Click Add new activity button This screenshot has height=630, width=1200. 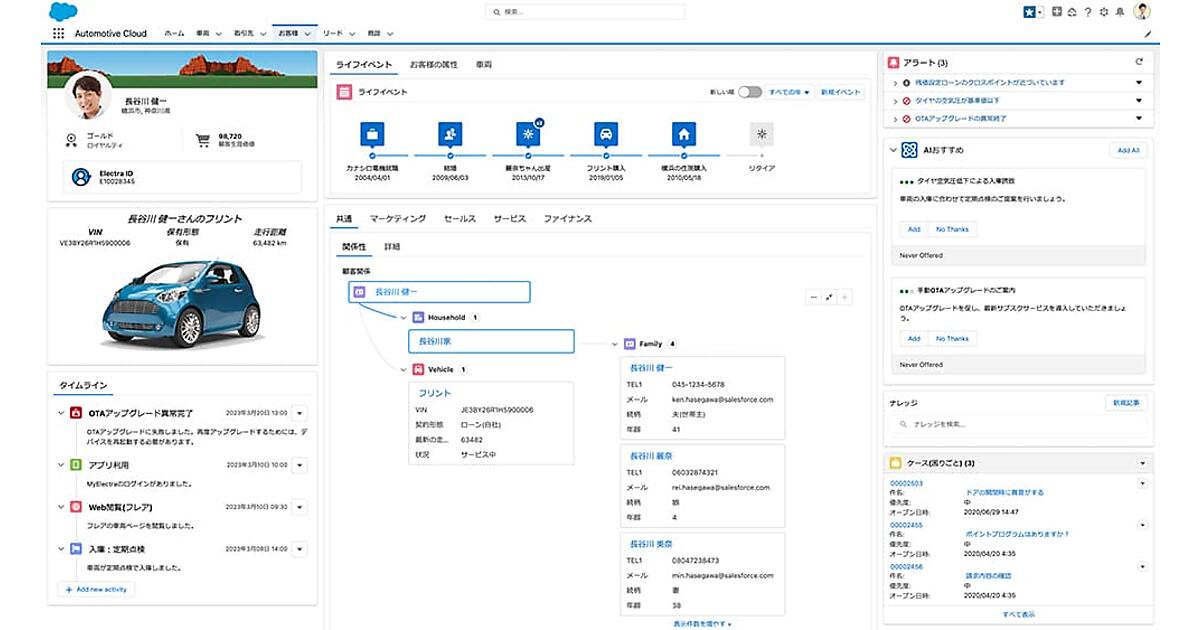pos(95,590)
